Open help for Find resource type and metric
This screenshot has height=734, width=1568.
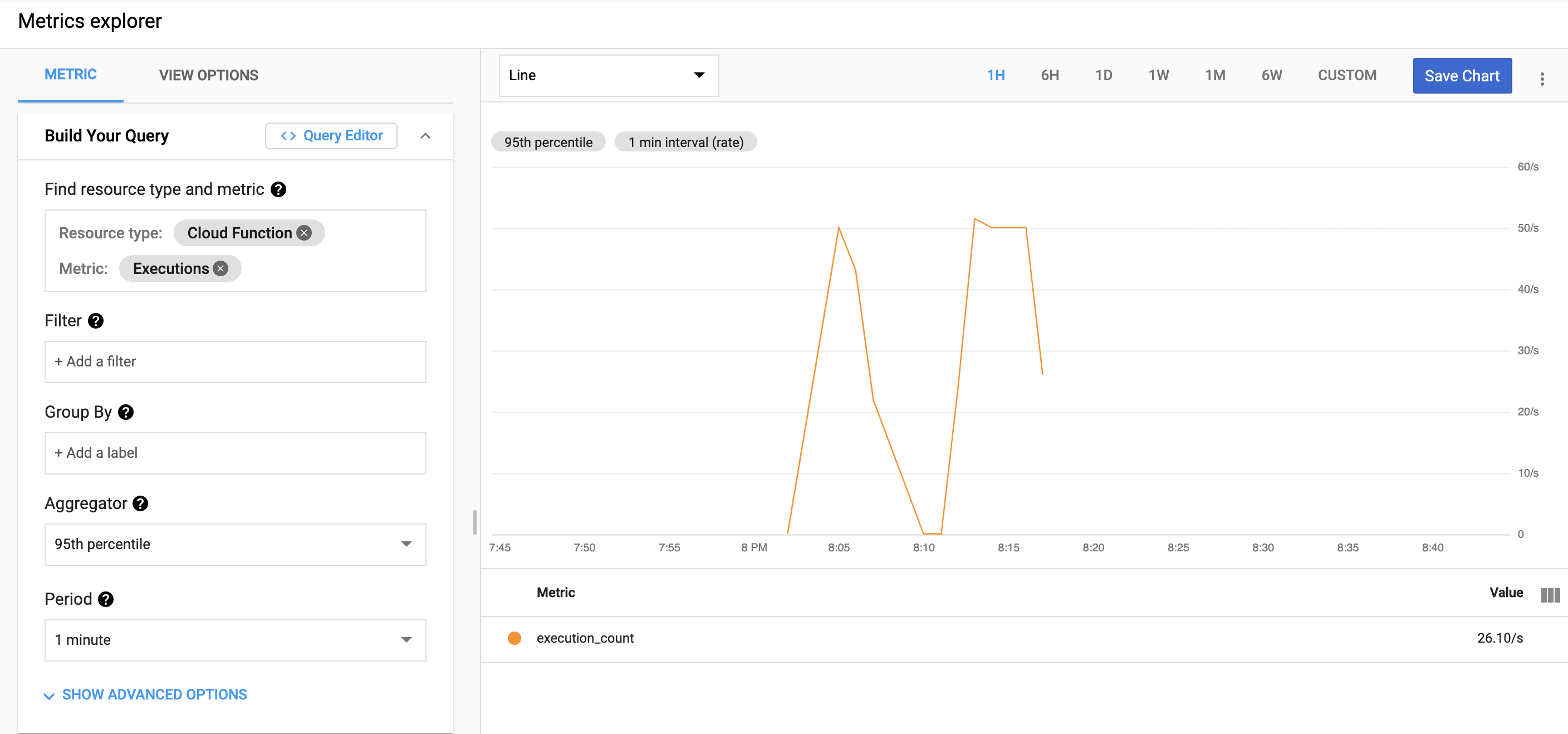tap(279, 189)
